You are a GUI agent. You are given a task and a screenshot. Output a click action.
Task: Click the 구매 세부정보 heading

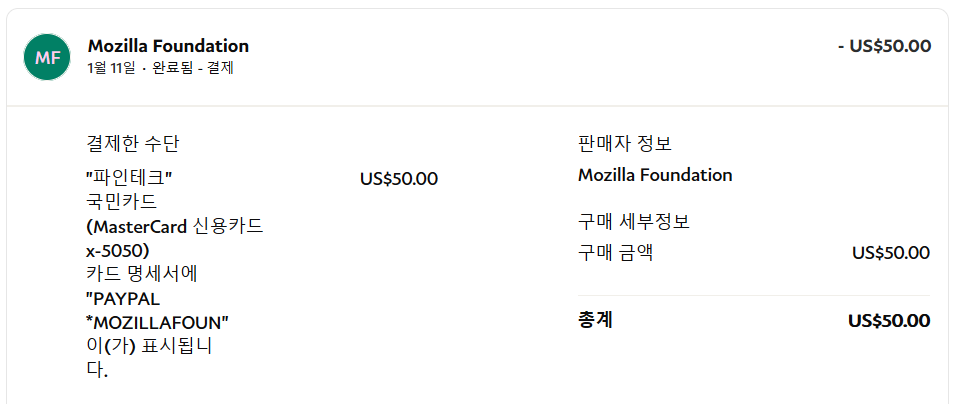(x=634, y=222)
